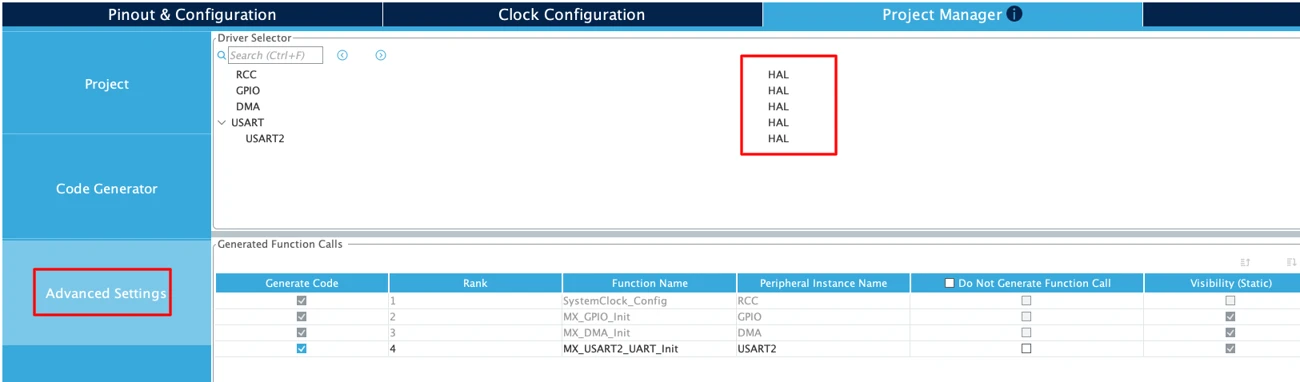Toggle static visibility for MX_DMA_Init
1300x382 pixels.
pyautogui.click(x=1230, y=332)
